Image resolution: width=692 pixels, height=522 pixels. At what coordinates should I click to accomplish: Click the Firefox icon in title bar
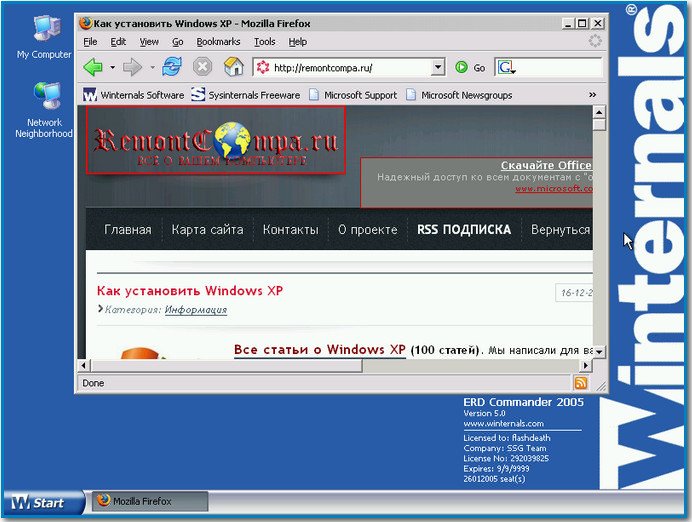(86, 23)
